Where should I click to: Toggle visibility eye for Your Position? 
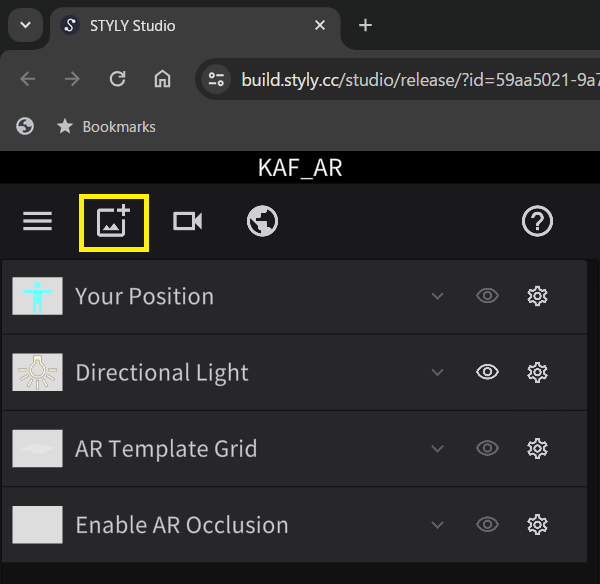487,296
